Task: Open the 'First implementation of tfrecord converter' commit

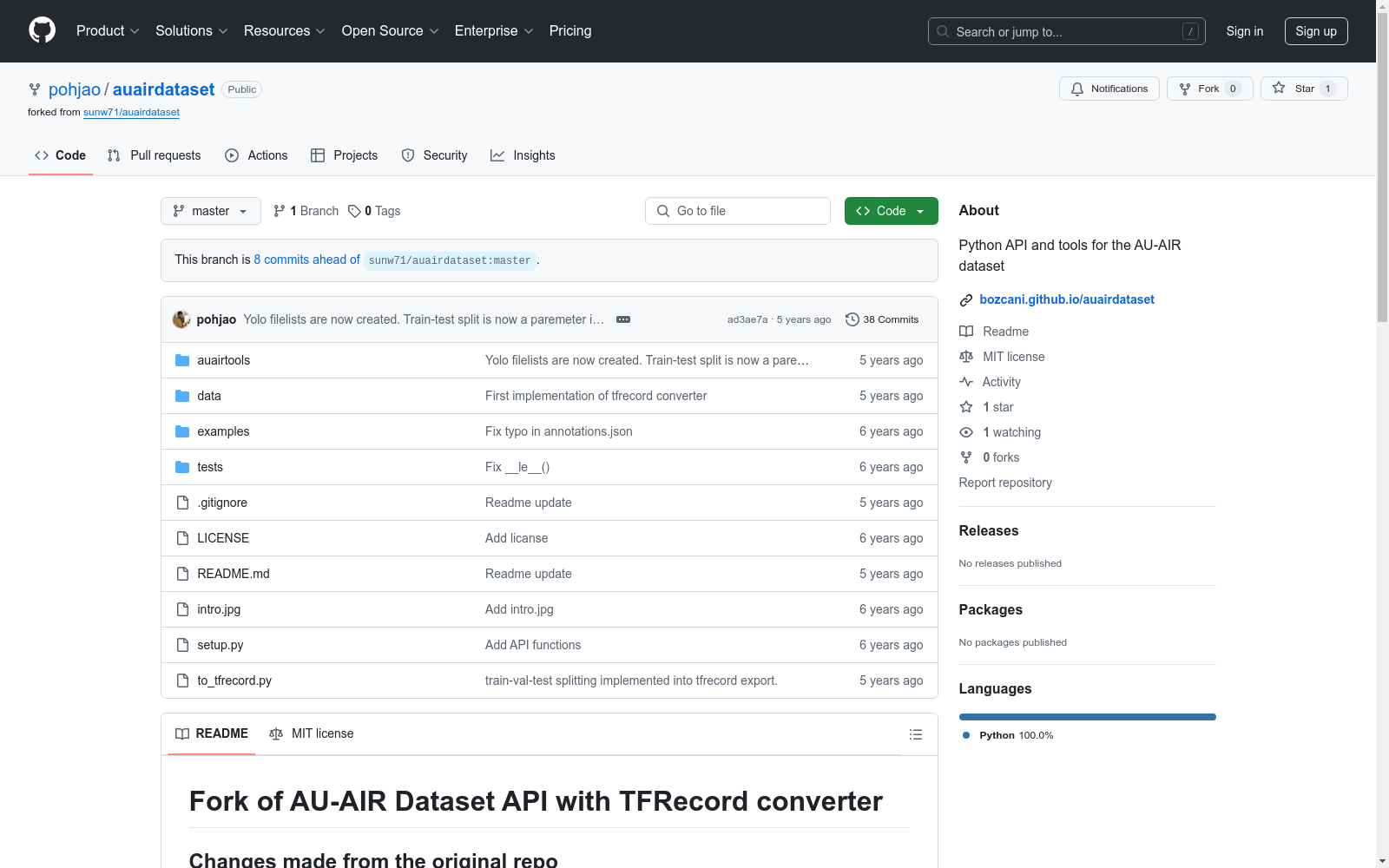Action: (x=596, y=396)
